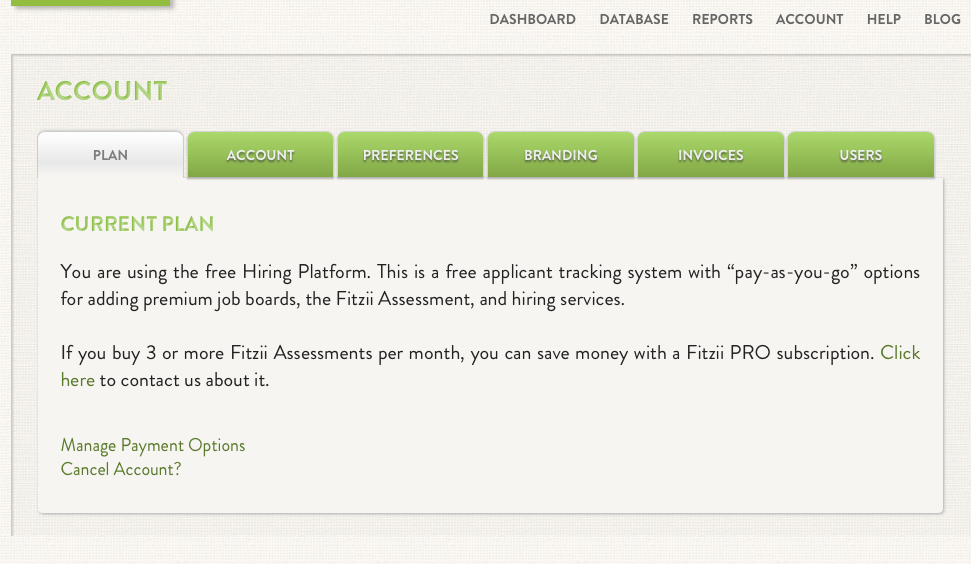Click the large ACCOUNT page heading
The width and height of the screenshot is (971, 564).
pos(102,91)
